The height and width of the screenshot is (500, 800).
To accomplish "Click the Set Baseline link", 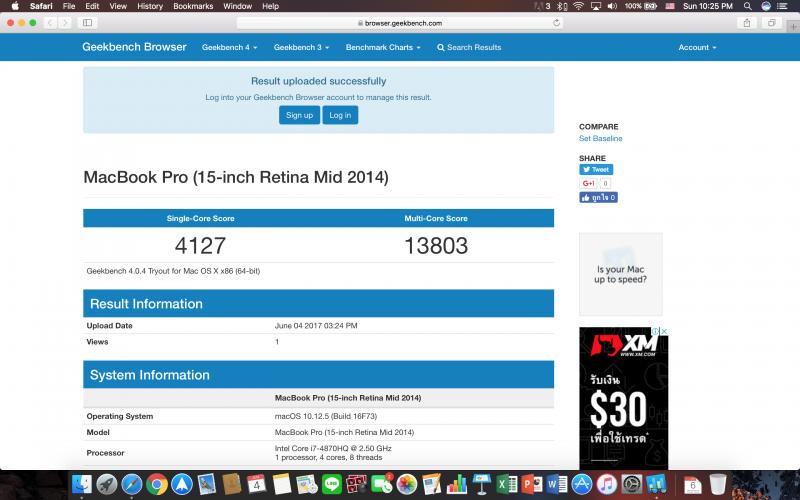I will point(601,138).
